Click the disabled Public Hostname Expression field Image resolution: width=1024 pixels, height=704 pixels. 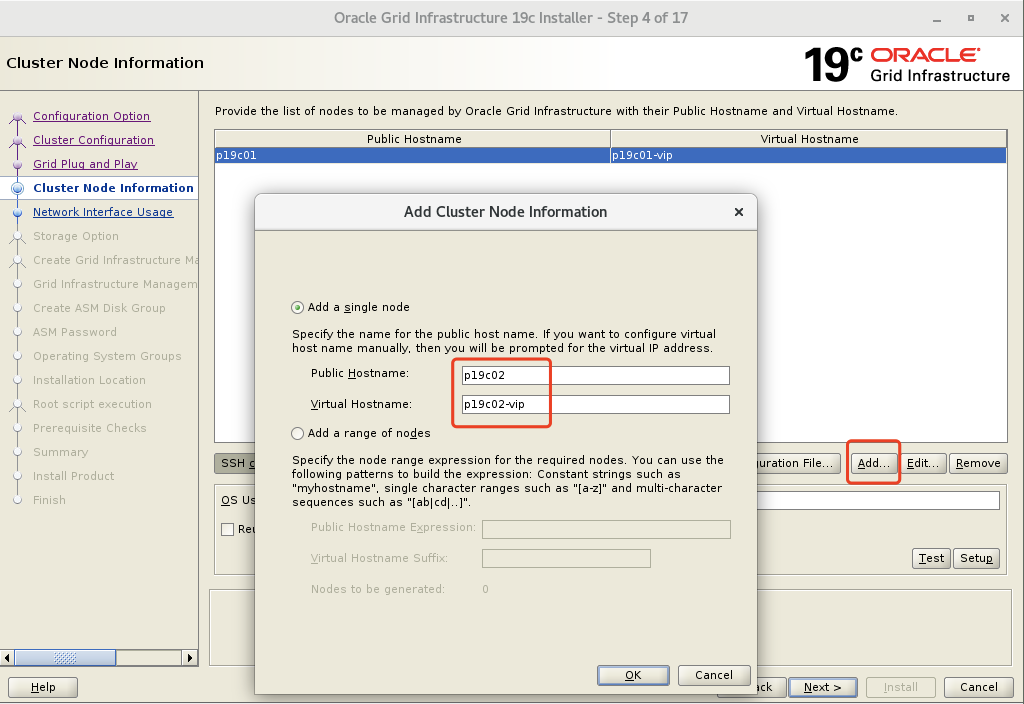tap(606, 529)
